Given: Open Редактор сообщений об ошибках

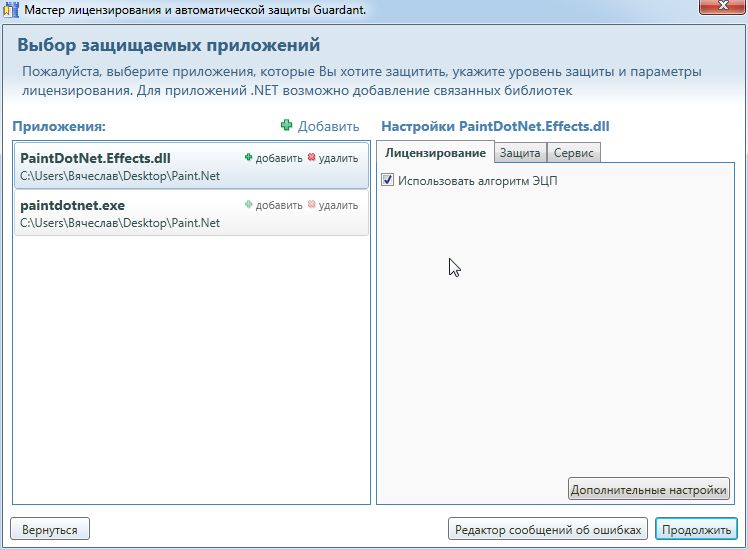Looking at the screenshot, I should [549, 529].
